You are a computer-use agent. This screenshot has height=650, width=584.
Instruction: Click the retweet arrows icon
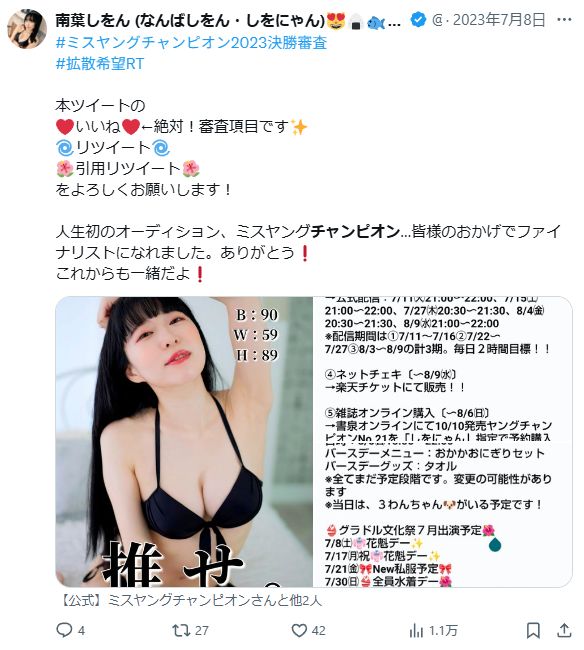[x=181, y=631]
